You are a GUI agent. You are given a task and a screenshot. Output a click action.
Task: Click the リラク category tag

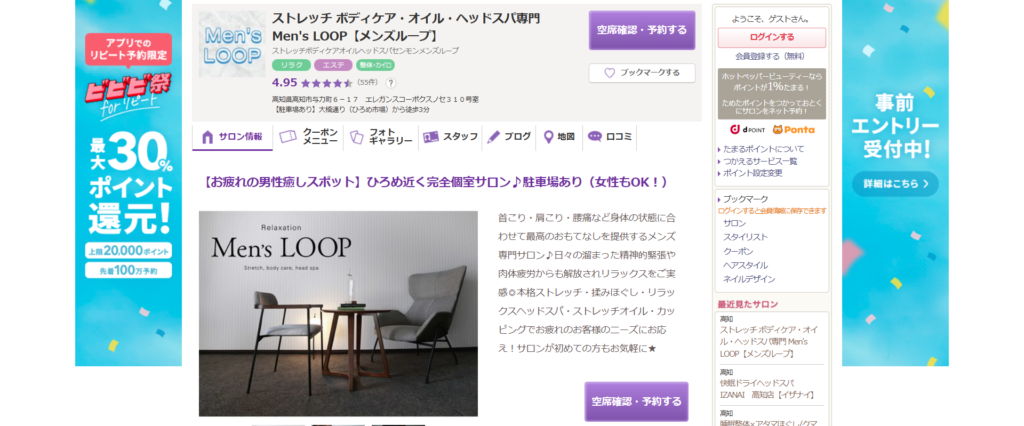pyautogui.click(x=291, y=65)
